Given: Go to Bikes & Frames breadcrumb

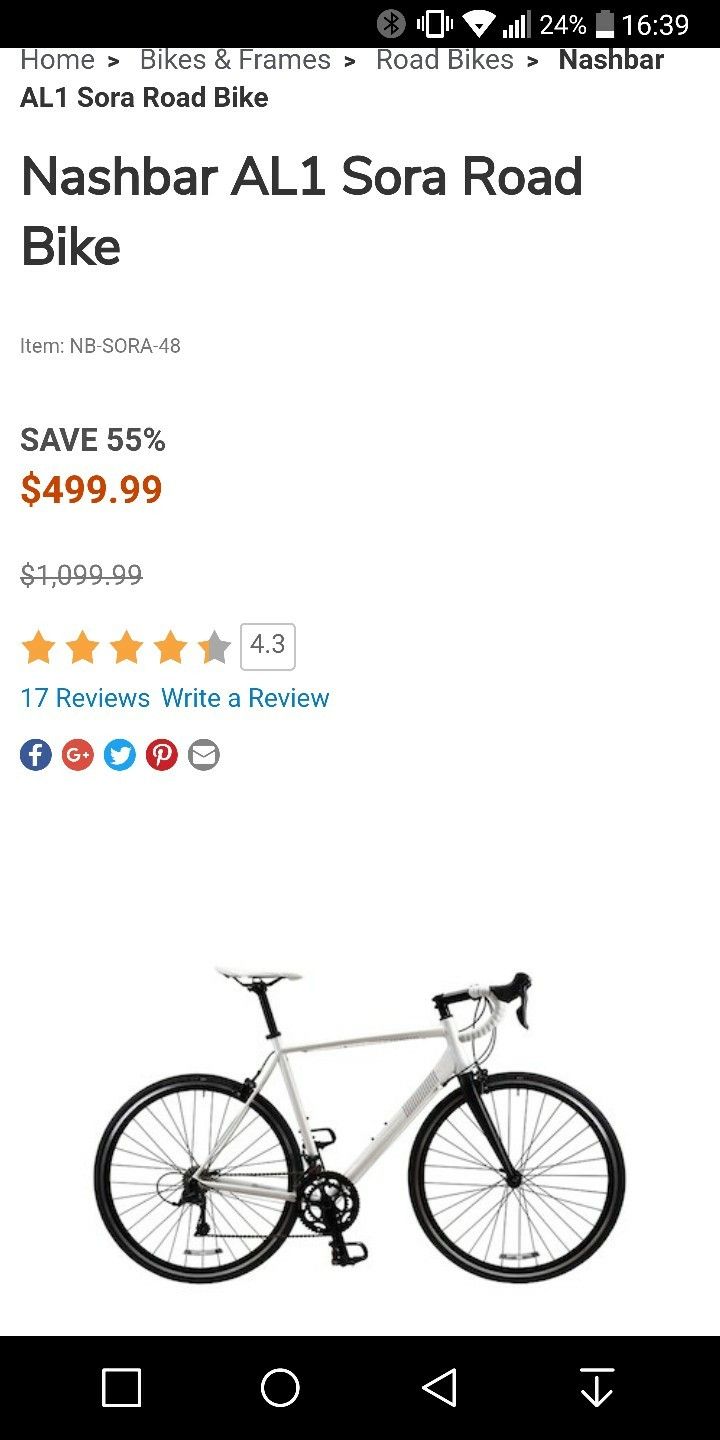Looking at the screenshot, I should pos(235,60).
